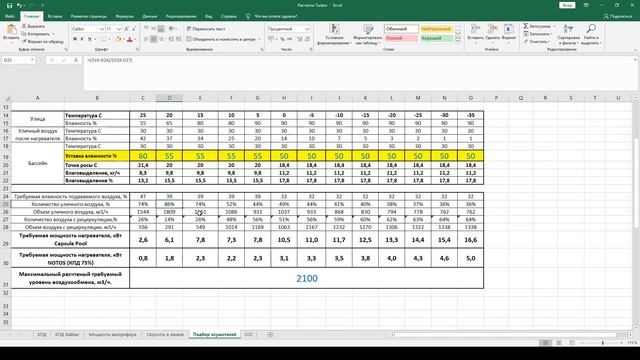
Task: Open sheet tab Мощность калорифера
Action: click(x=113, y=334)
